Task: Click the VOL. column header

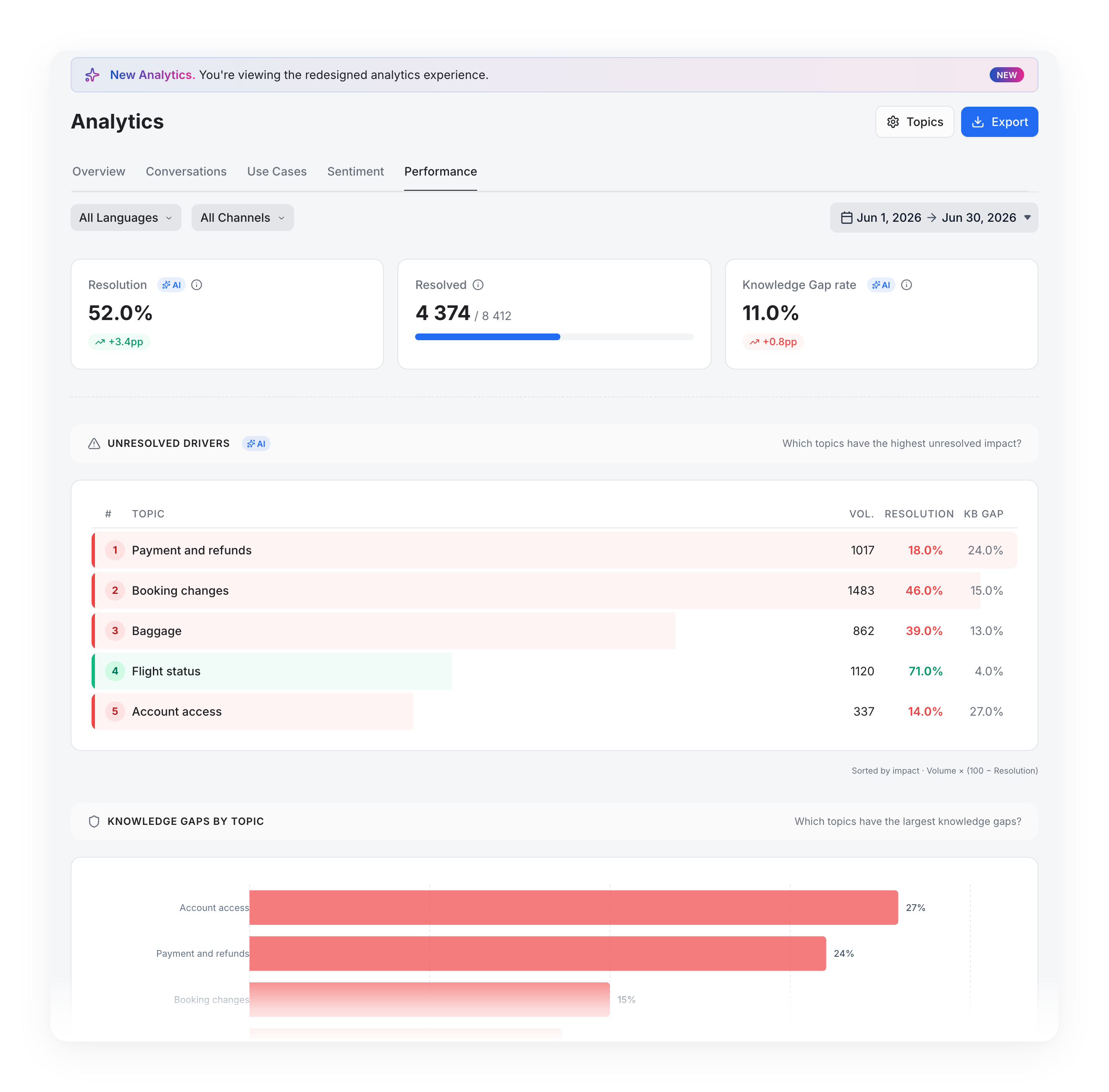Action: [x=861, y=514]
